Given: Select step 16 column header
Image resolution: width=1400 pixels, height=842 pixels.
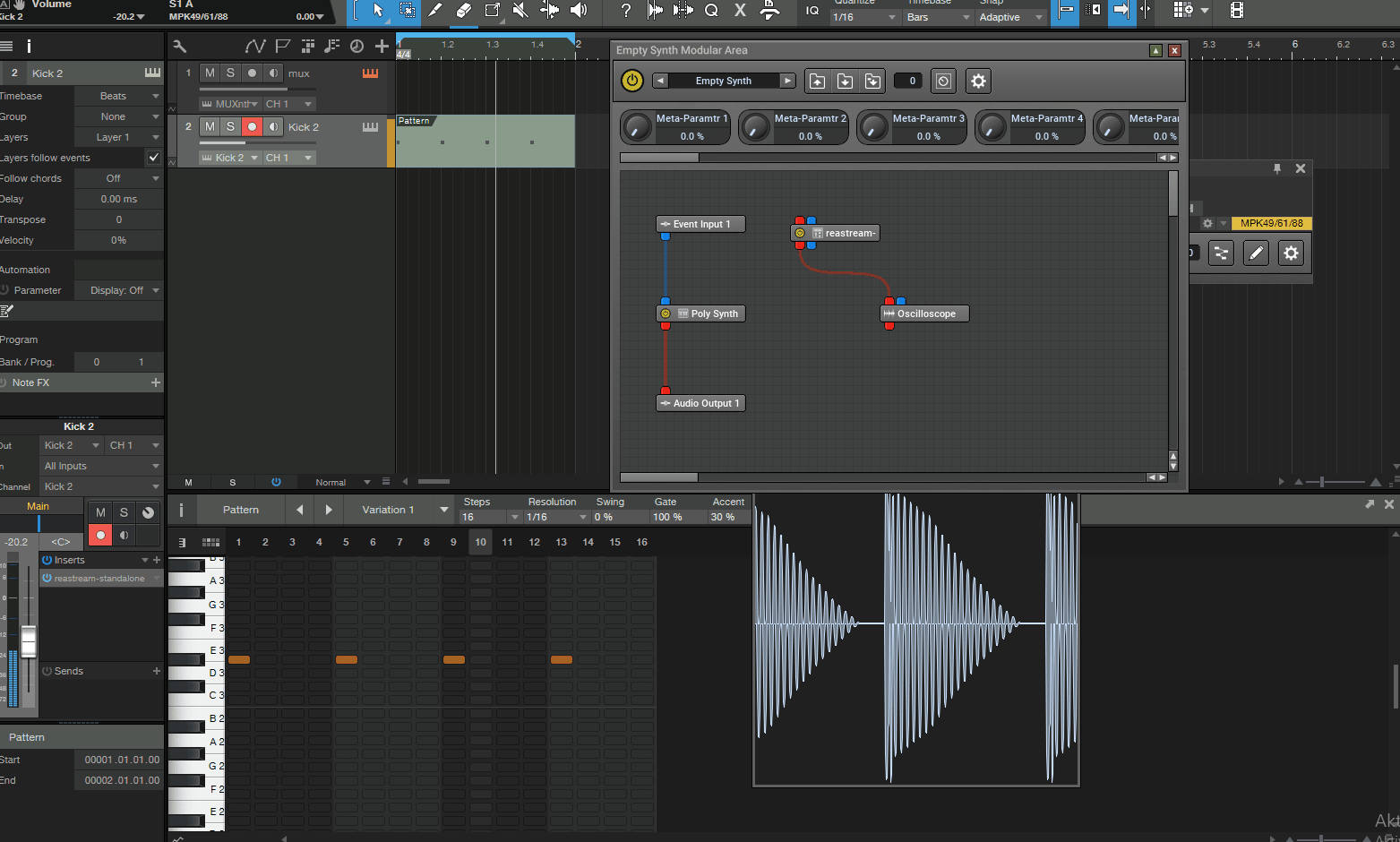Looking at the screenshot, I should 642,542.
